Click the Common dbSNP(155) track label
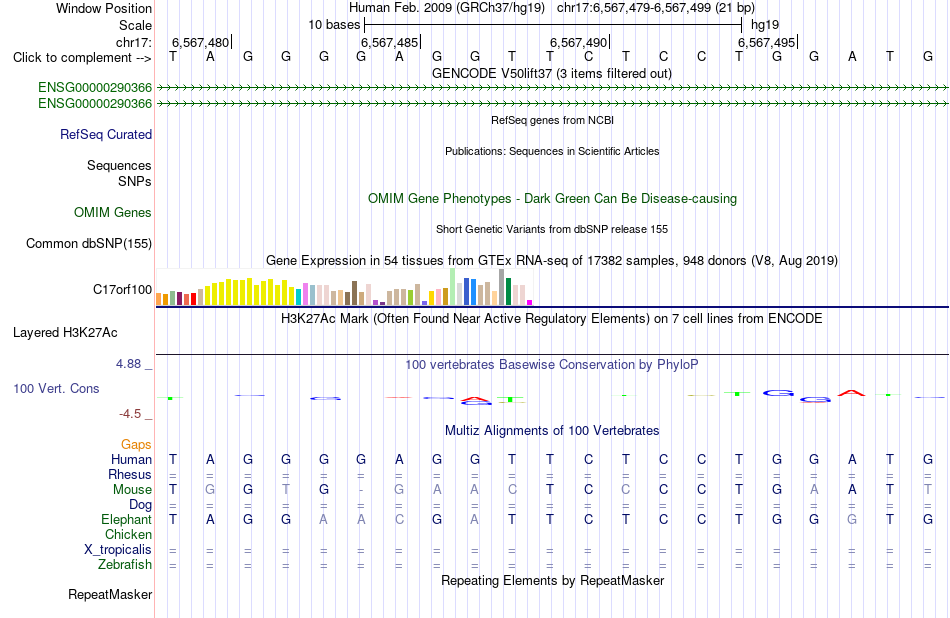This screenshot has height=618, width=950. (89, 244)
